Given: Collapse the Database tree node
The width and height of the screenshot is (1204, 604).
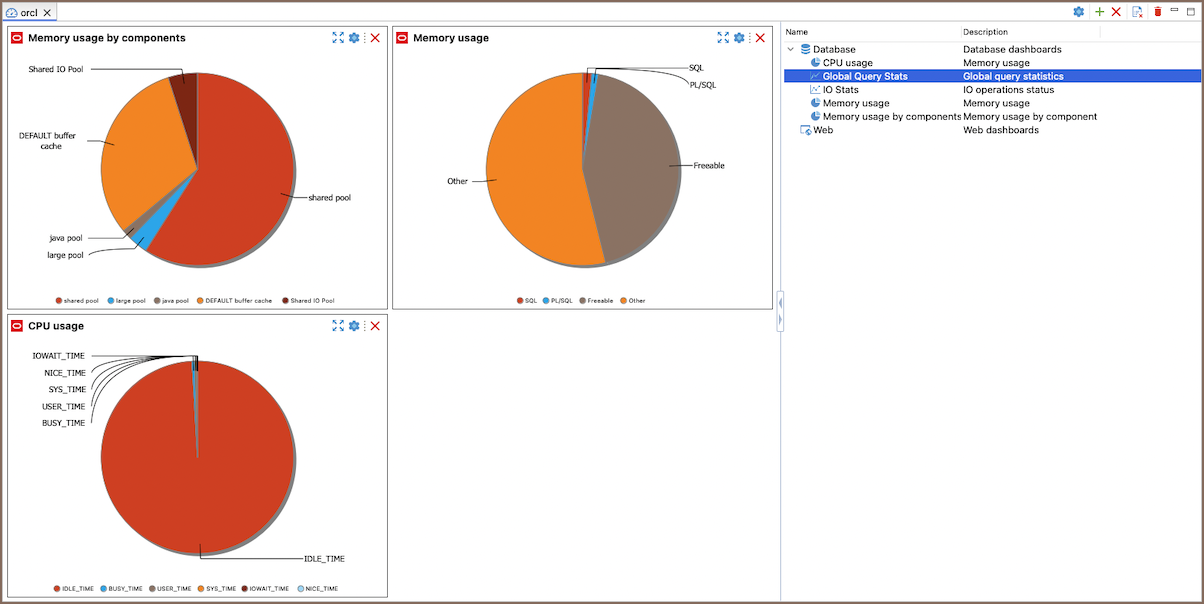Looking at the screenshot, I should pyautogui.click(x=791, y=49).
